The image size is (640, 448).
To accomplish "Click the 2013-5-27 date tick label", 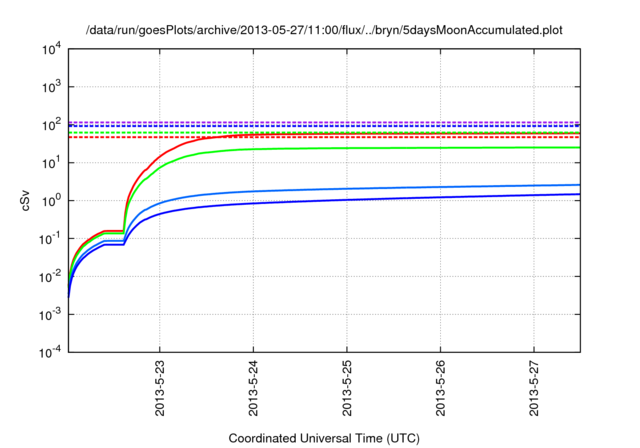I will pos(534,388).
